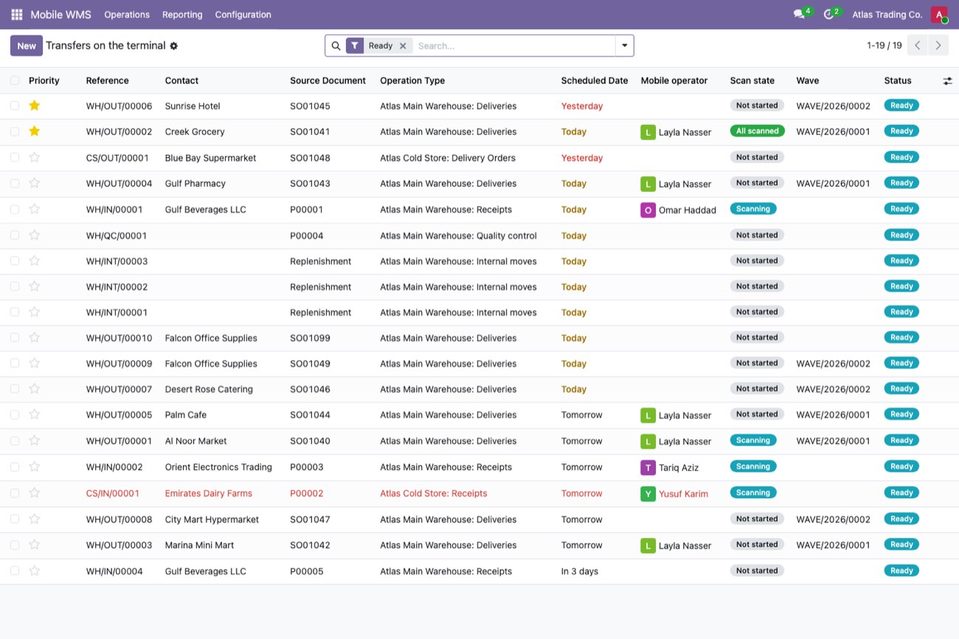Screen dimensions: 959x639
Task: Set priority star on CS/IN/00001
Action: click(34, 493)
